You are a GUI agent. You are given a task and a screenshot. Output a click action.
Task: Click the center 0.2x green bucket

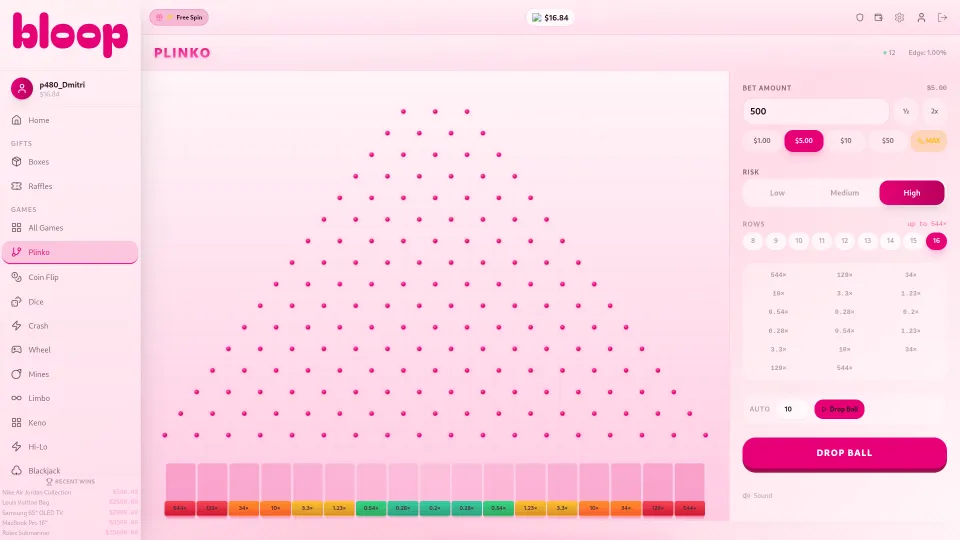tap(435, 508)
